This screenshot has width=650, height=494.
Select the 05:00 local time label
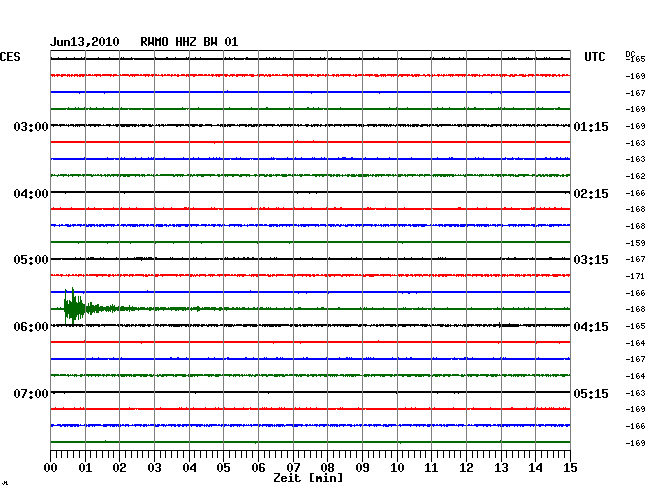tap(31, 260)
